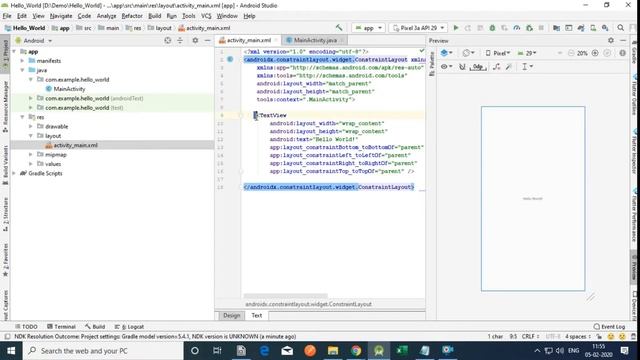
Task: Hide the Preview panel
Action: click(623, 40)
